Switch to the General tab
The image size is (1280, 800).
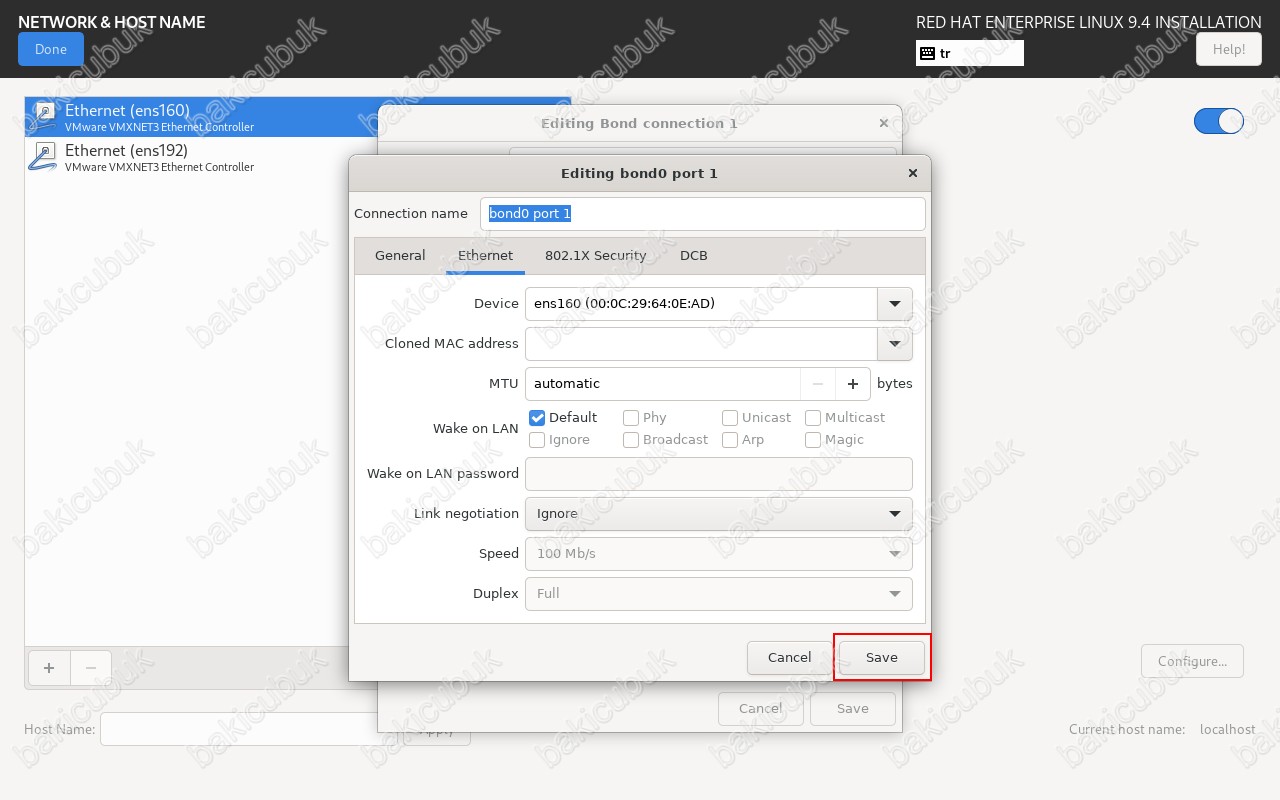[x=400, y=256]
